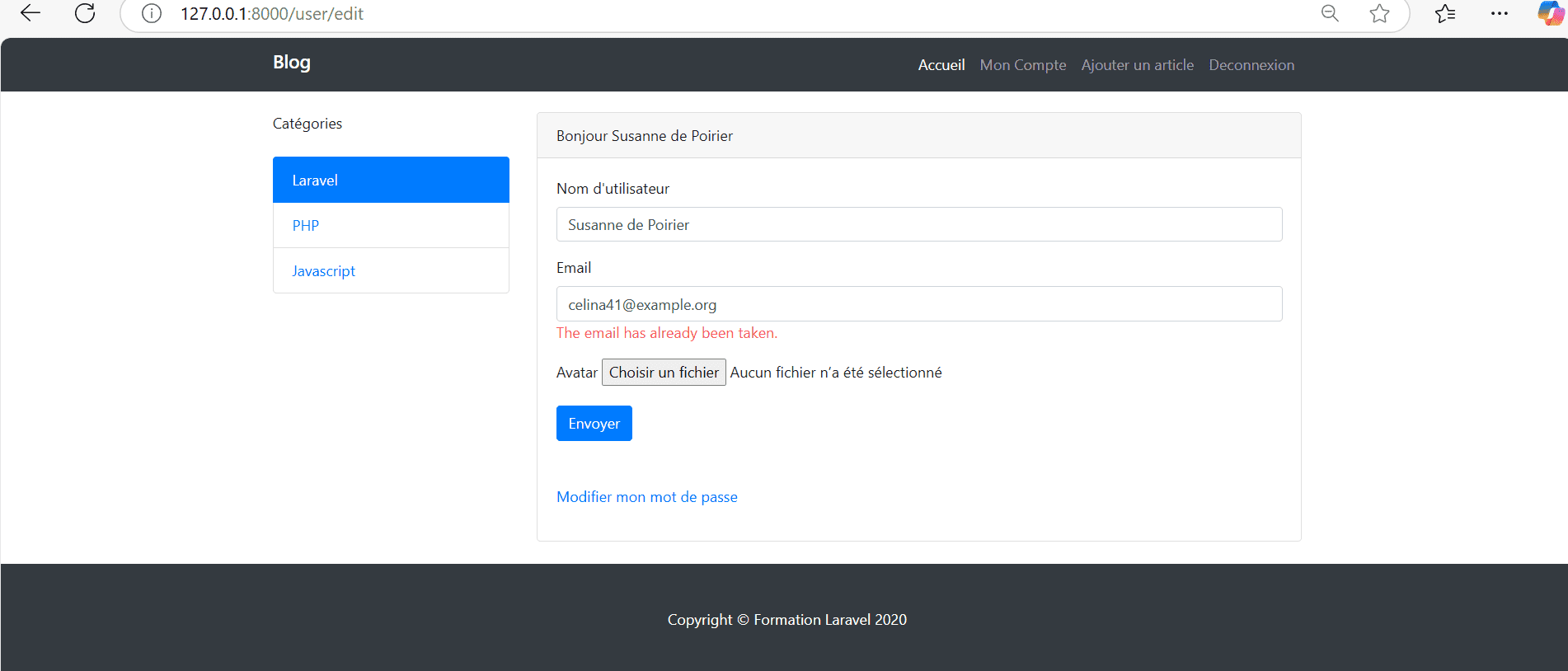Open the Blog brand link
The height and width of the screenshot is (671, 1568).
click(x=292, y=63)
